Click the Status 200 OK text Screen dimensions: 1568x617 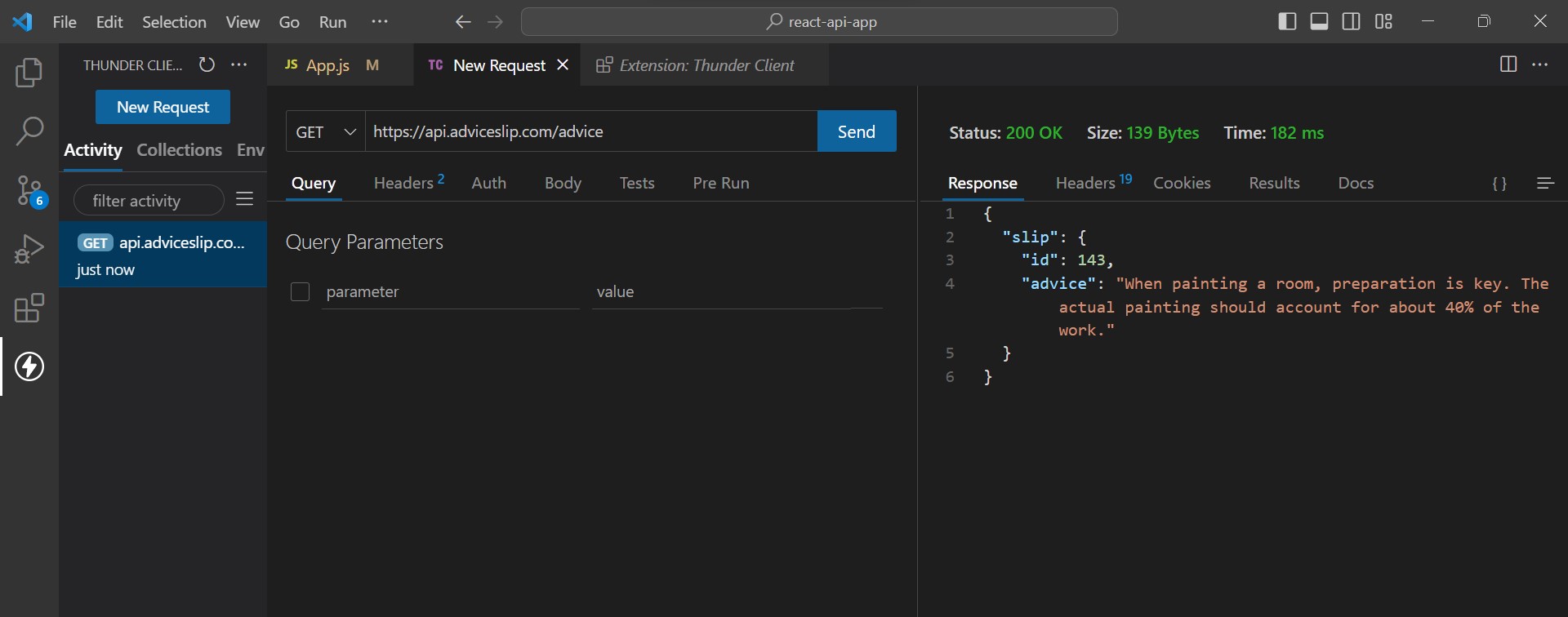point(1006,133)
